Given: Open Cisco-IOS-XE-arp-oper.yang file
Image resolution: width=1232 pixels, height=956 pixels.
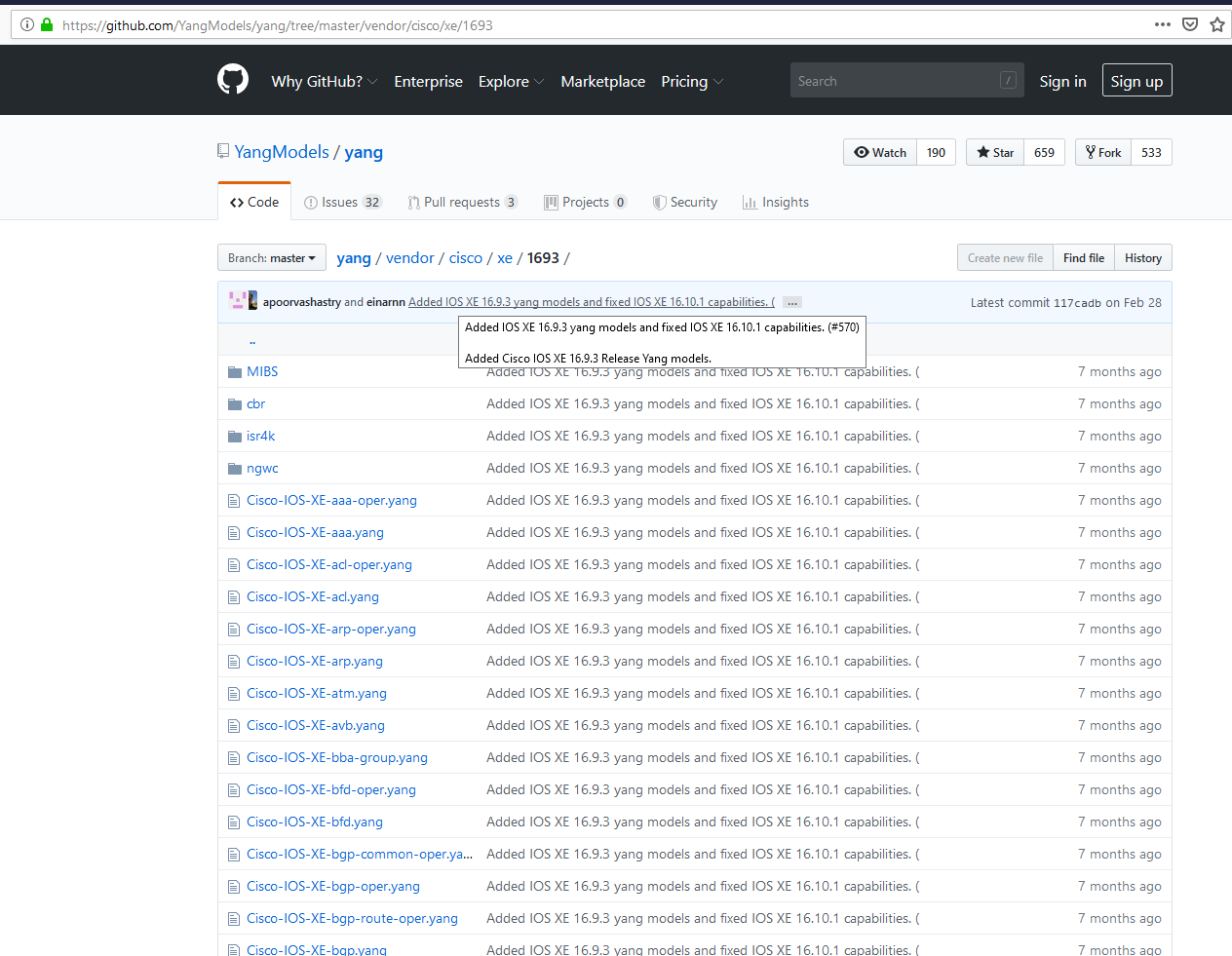Looking at the screenshot, I should [x=331, y=630].
